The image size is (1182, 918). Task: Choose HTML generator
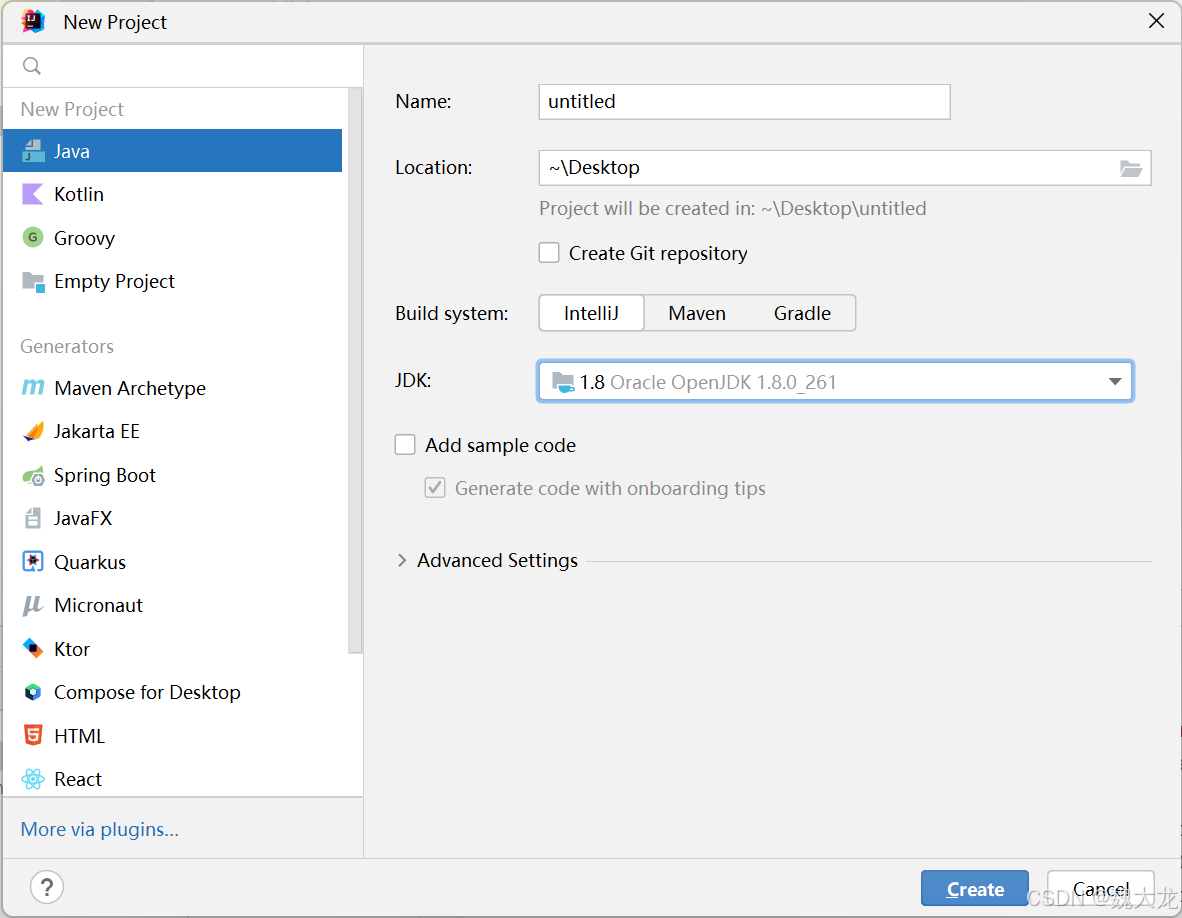point(173,736)
